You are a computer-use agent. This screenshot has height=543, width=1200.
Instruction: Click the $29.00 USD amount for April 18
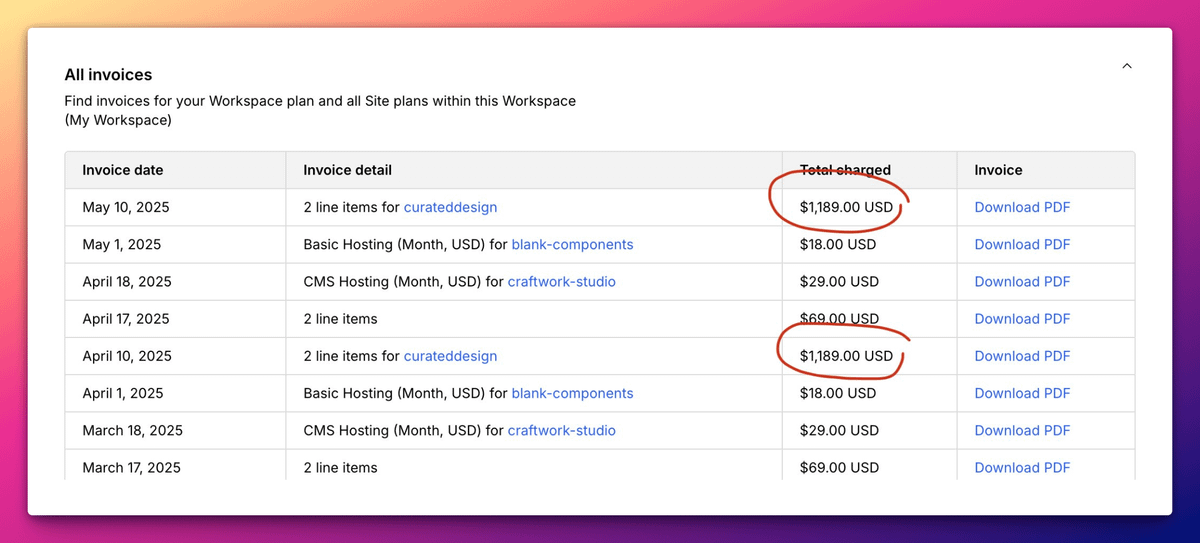point(839,281)
